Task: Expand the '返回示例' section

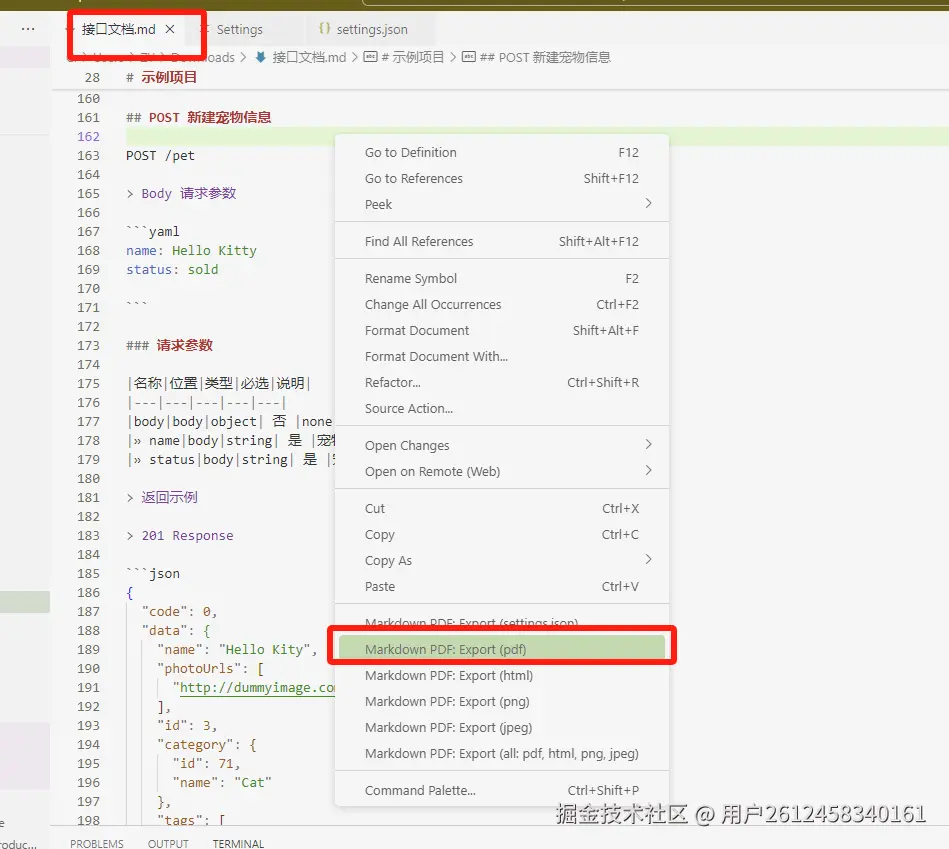Action: [162, 497]
